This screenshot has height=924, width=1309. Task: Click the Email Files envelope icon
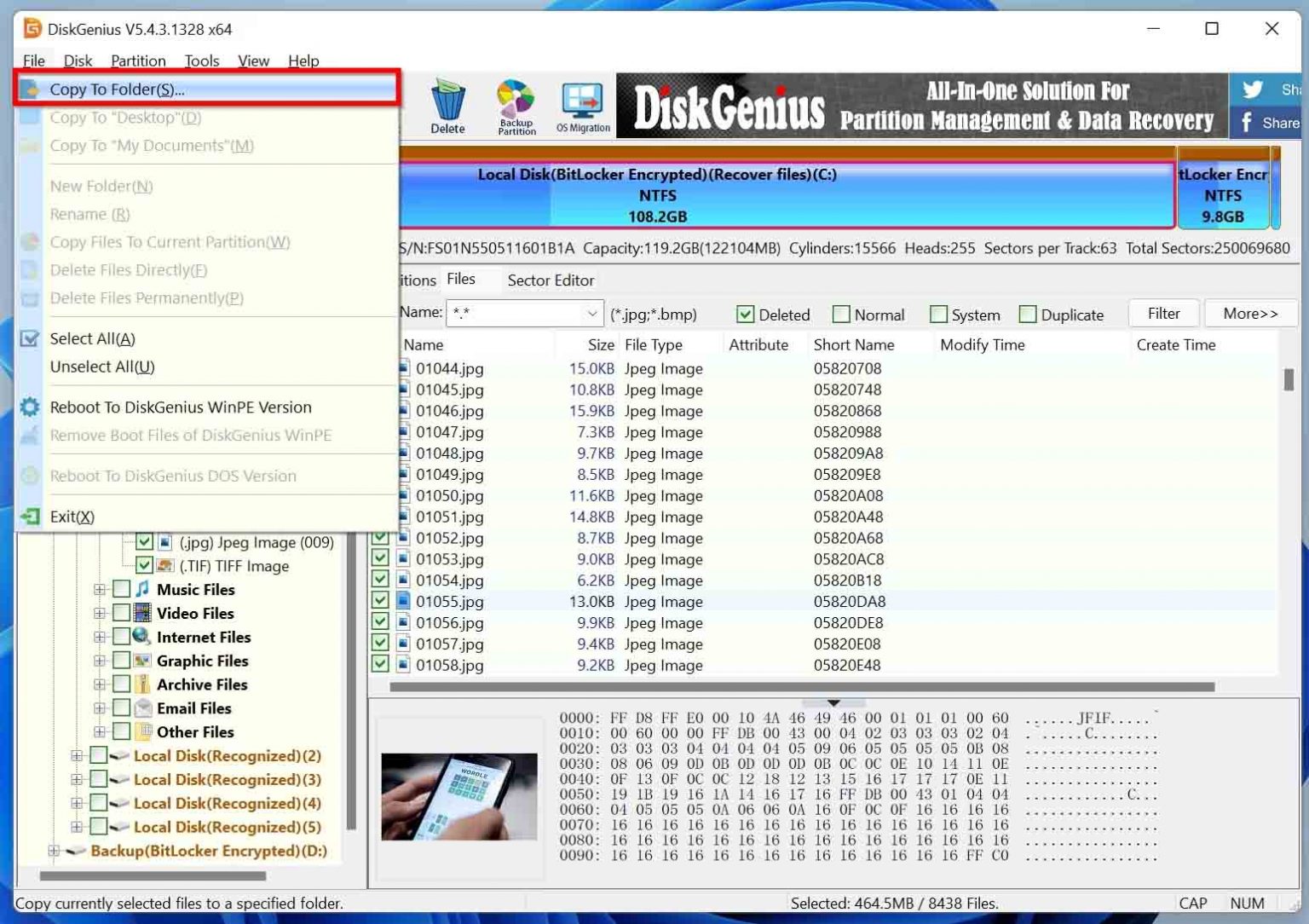click(141, 707)
